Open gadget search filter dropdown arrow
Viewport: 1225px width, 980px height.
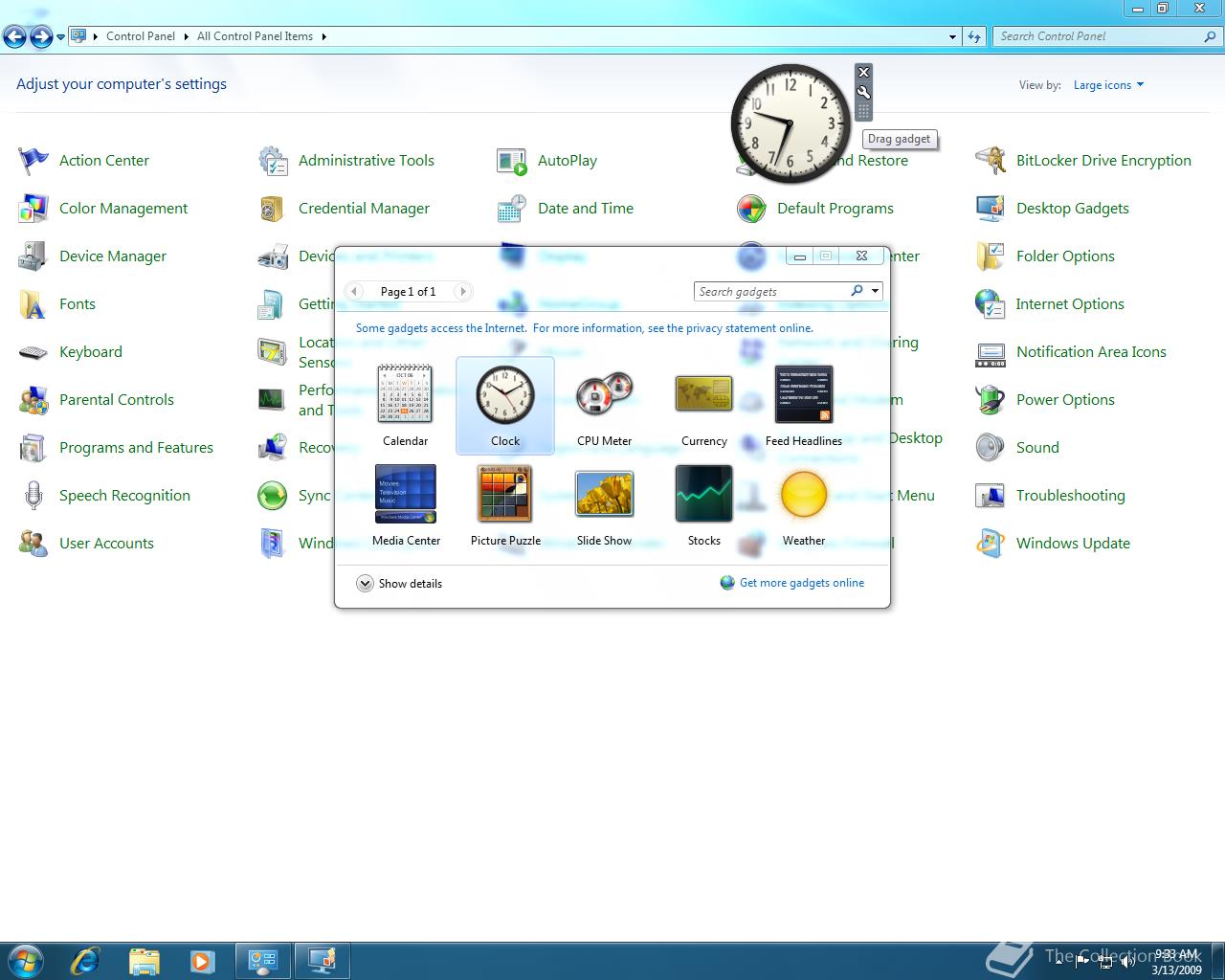tap(875, 291)
